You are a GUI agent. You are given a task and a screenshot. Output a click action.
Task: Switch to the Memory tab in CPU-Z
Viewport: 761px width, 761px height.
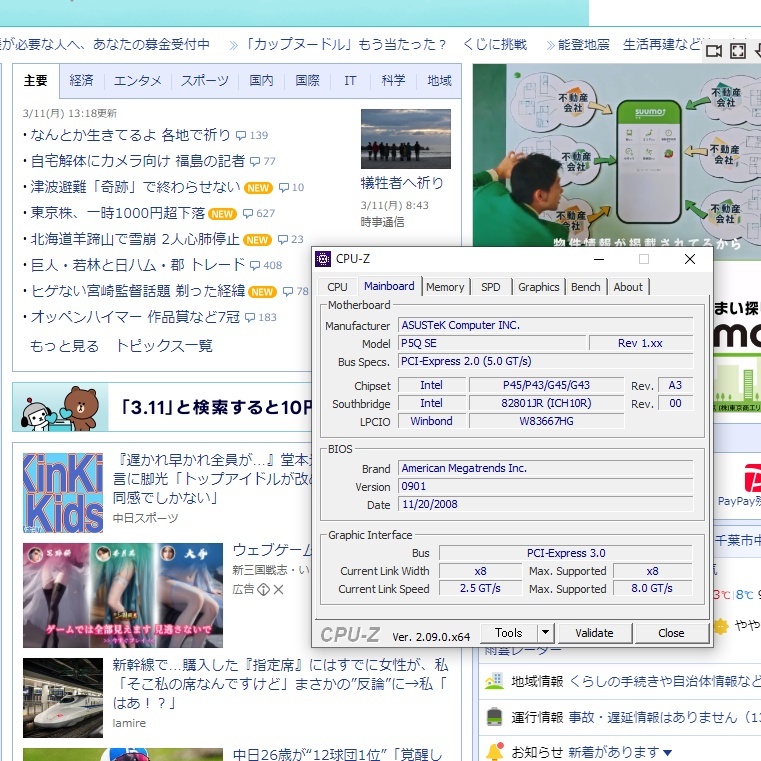pos(445,287)
